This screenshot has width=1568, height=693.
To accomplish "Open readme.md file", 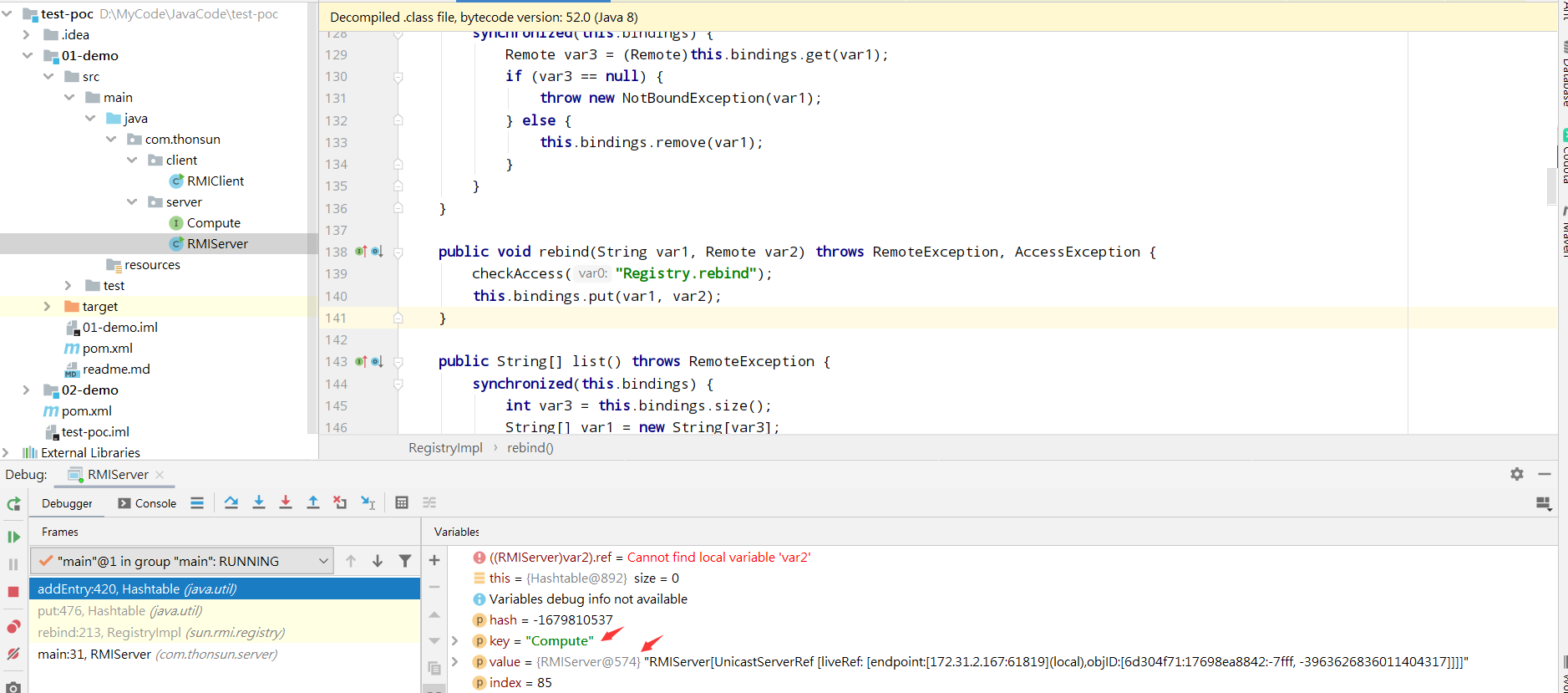I will point(107,369).
